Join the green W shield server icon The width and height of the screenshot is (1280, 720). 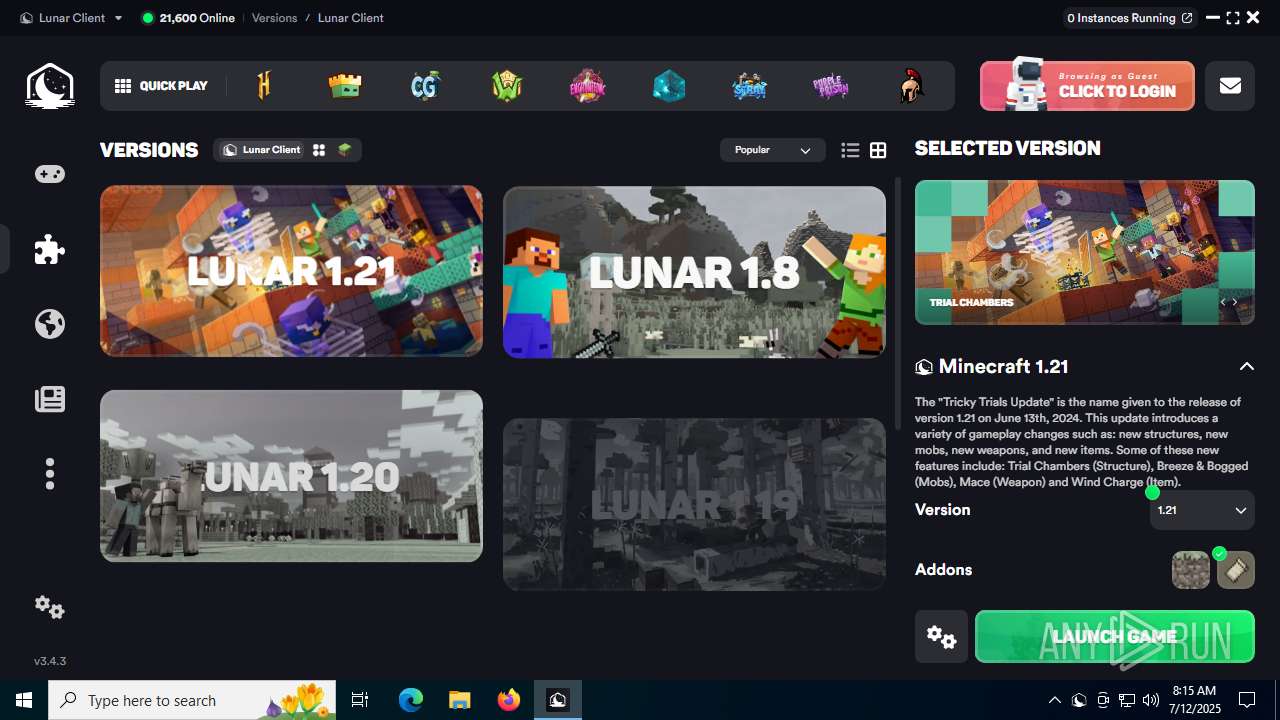coord(507,86)
